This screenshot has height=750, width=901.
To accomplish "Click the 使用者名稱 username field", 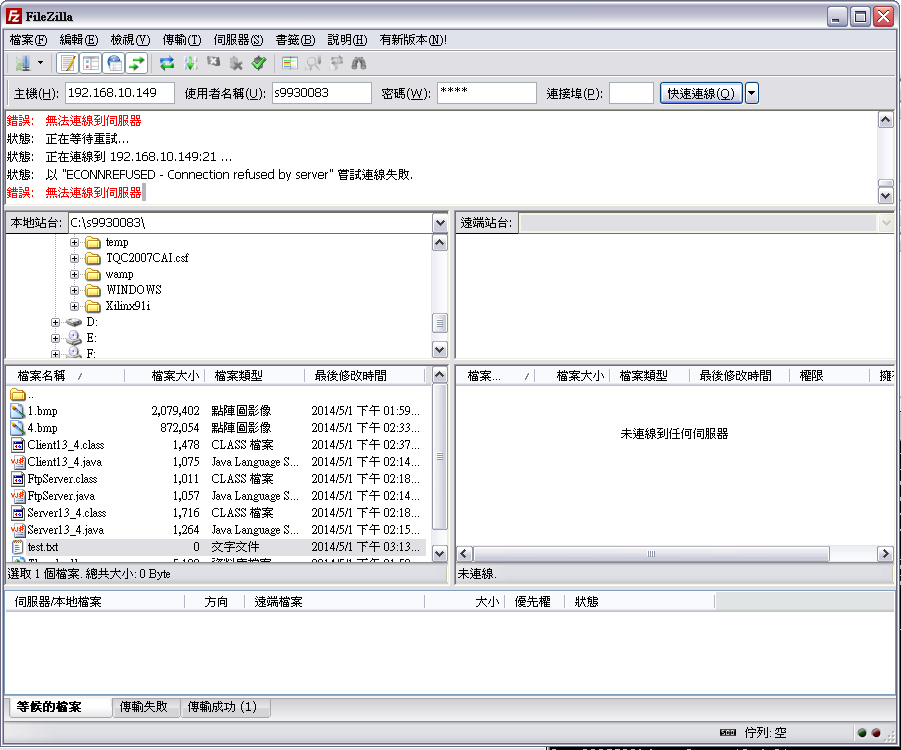I will pos(322,93).
